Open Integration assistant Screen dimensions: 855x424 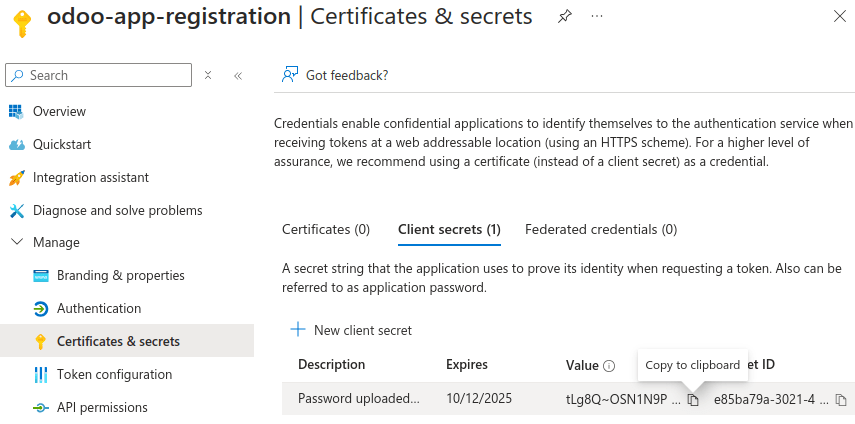[90, 177]
